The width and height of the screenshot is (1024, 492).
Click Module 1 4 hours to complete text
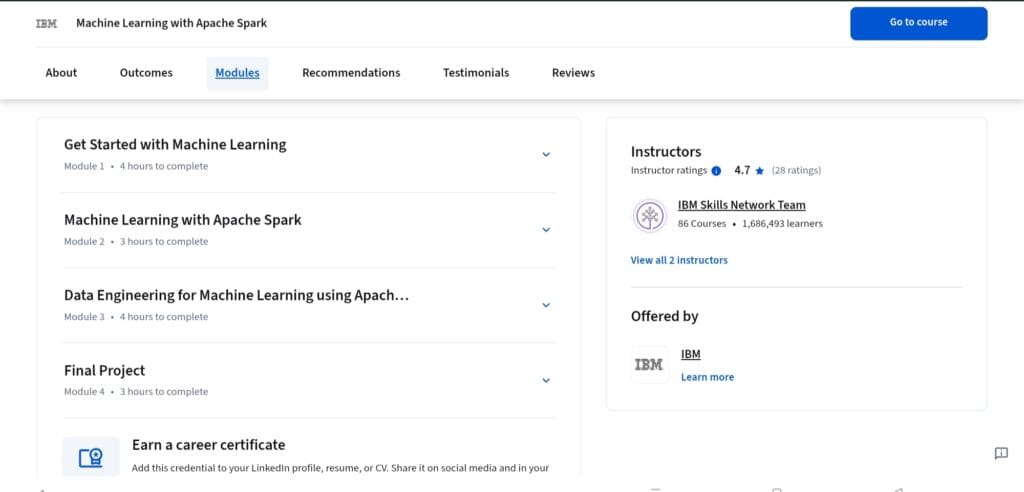[x=136, y=166]
